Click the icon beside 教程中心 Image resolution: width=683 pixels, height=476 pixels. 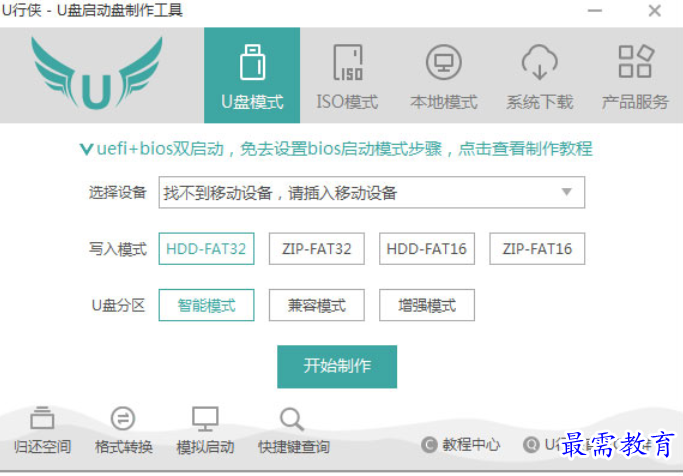429,445
